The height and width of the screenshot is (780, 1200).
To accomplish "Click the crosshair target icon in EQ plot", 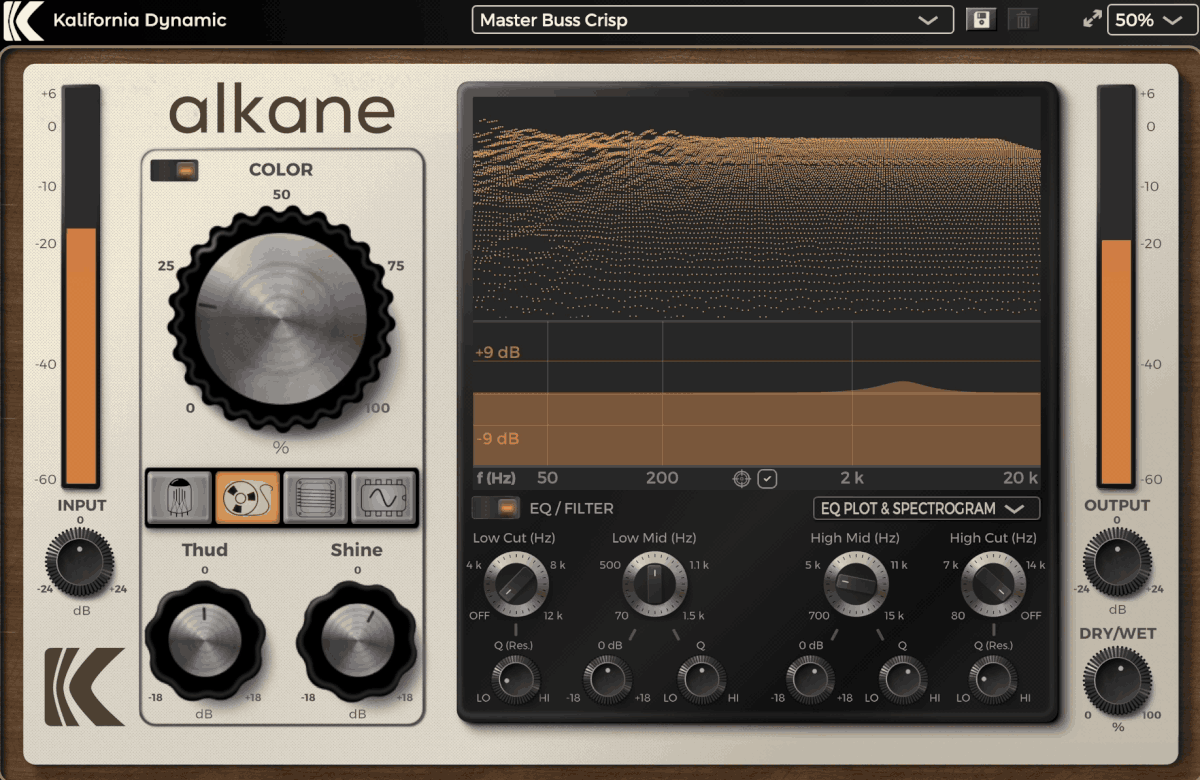I will (x=742, y=479).
